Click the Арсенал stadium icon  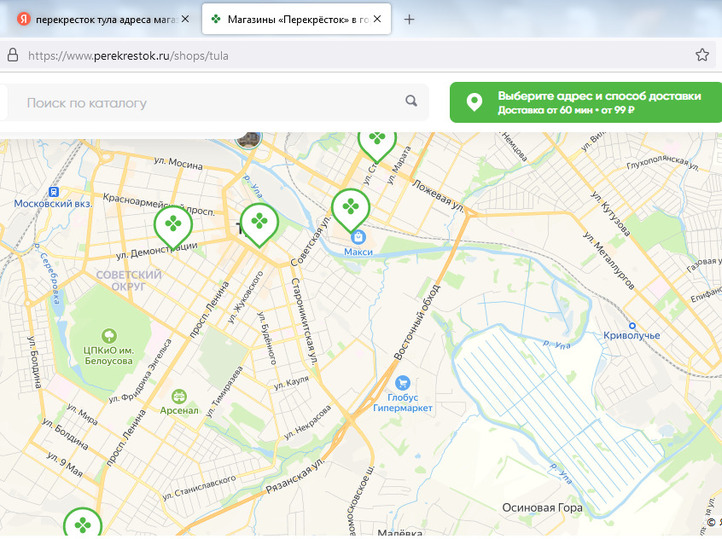point(179,396)
